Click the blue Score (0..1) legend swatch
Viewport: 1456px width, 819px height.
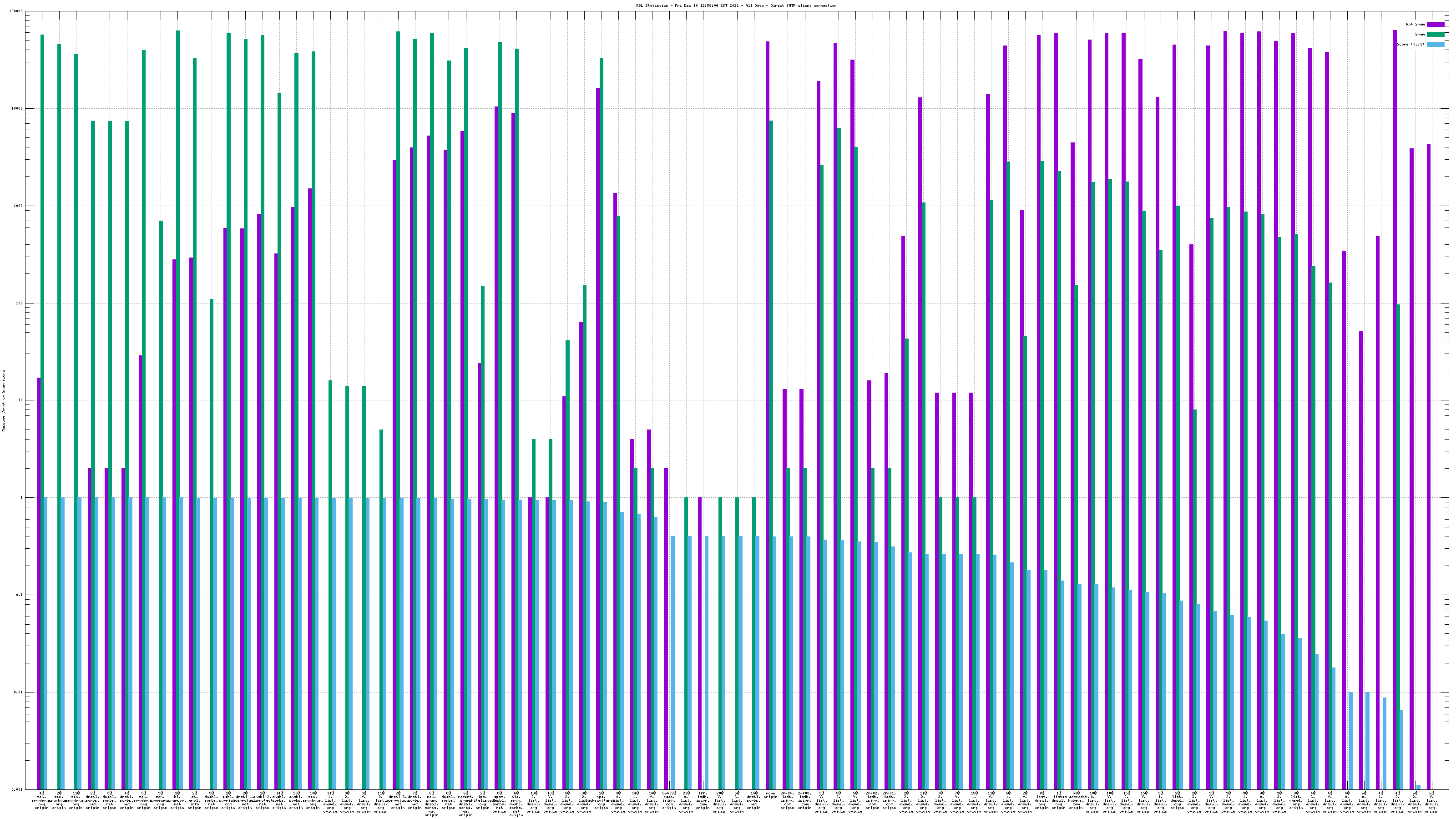click(x=1435, y=45)
